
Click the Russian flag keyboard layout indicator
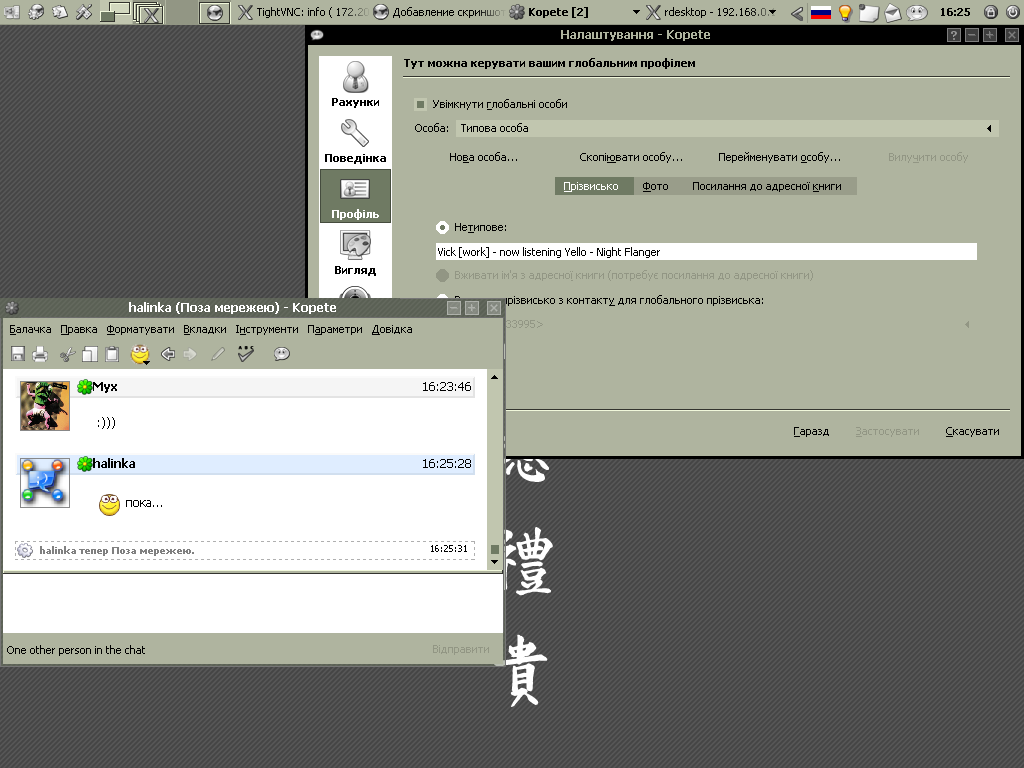tap(821, 12)
